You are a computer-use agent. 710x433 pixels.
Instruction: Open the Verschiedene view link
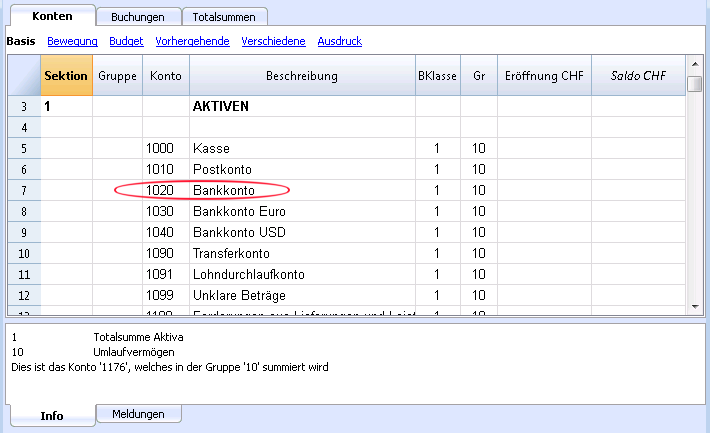tap(273, 41)
